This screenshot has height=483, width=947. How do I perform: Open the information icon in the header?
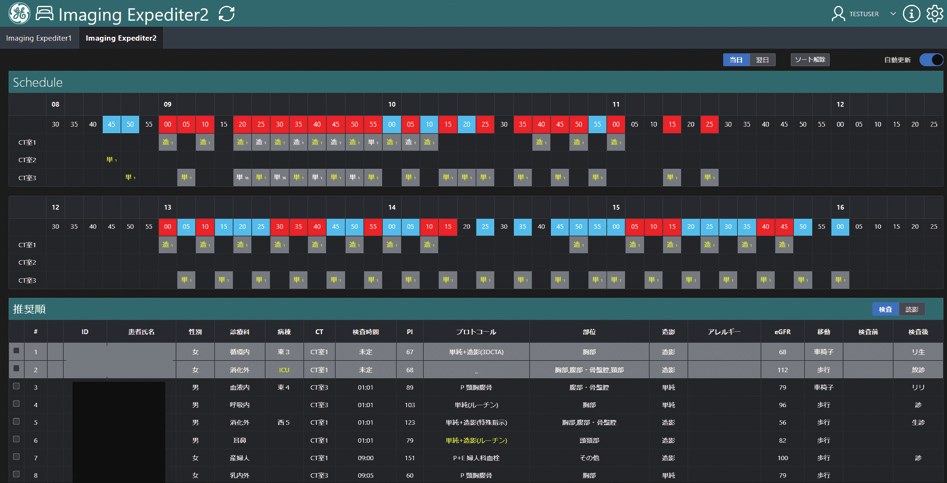911,14
